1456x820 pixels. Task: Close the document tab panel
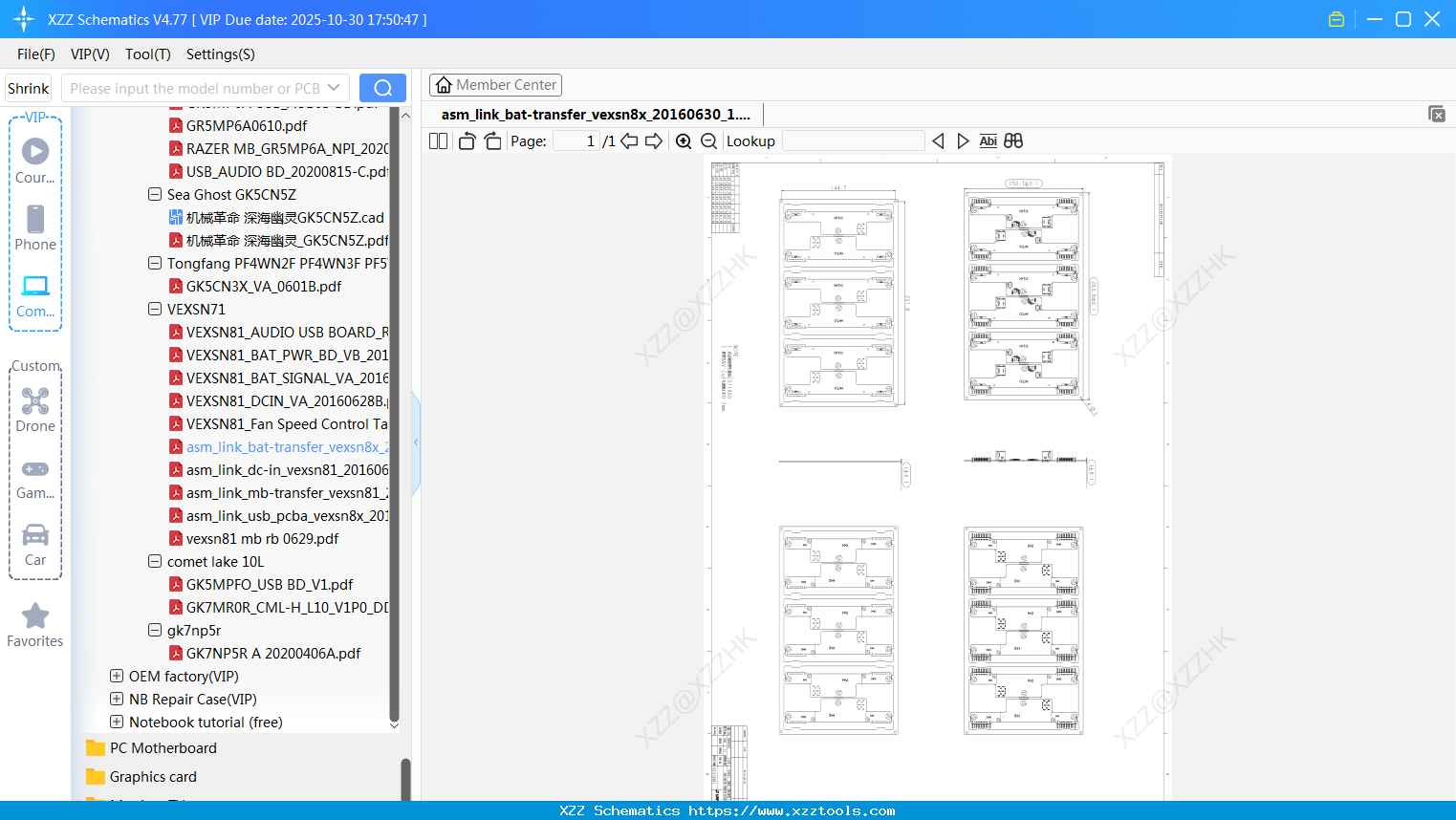click(x=1437, y=114)
